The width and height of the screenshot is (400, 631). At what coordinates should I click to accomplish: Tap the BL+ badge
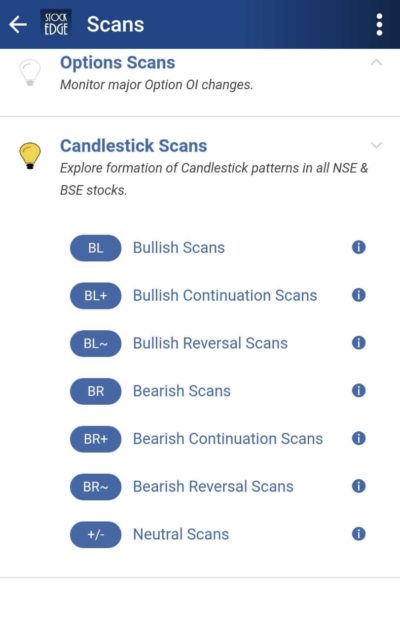(95, 296)
